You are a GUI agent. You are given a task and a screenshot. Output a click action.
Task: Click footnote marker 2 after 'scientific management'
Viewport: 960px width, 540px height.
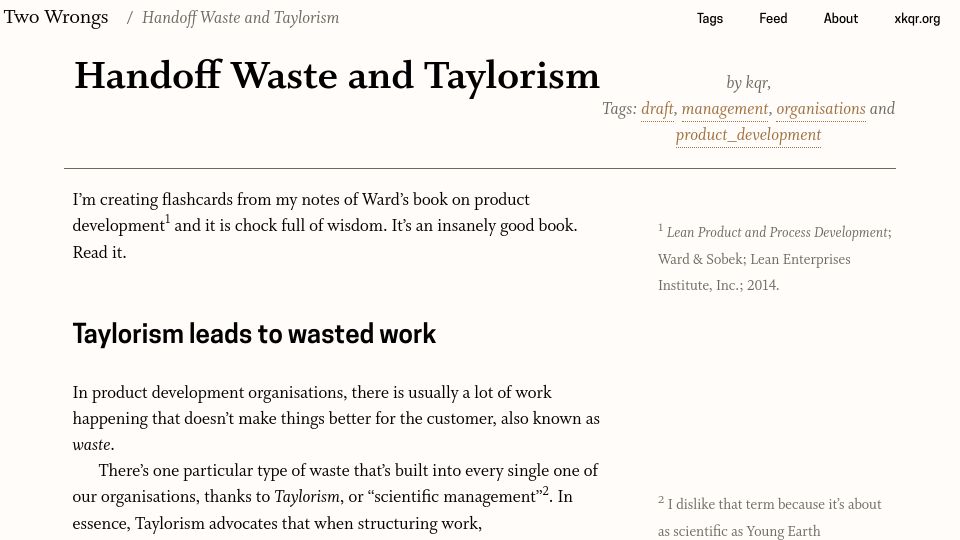click(546, 490)
